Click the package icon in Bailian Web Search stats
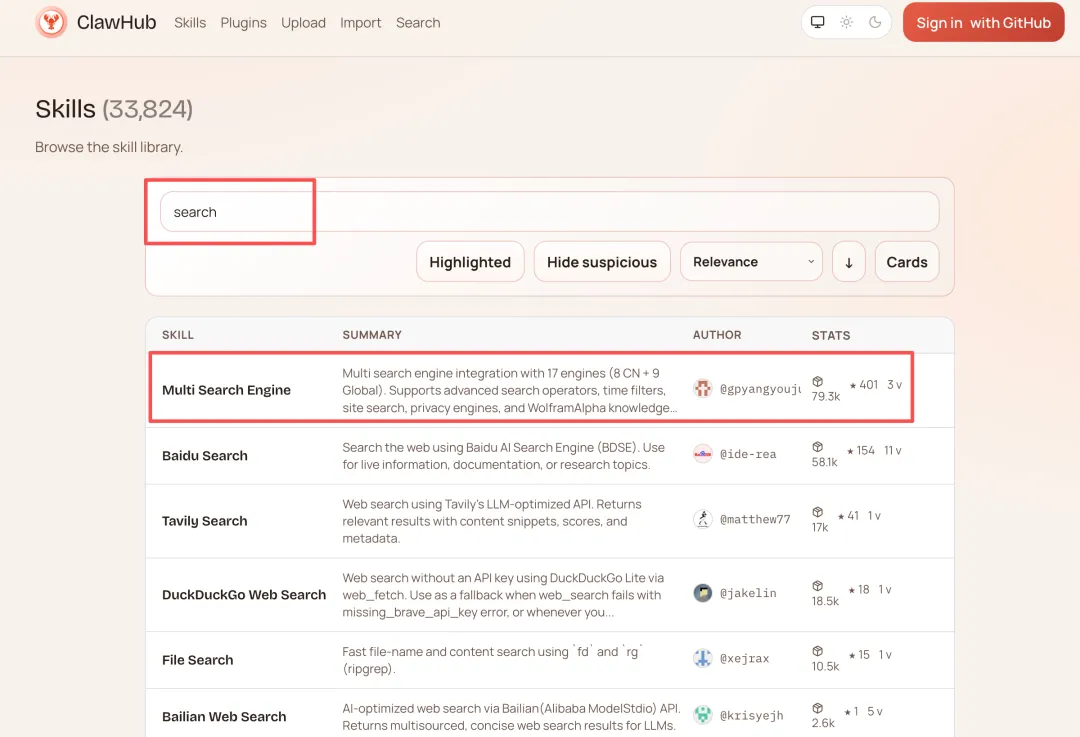Screen dimensions: 1080x737 click(818, 709)
